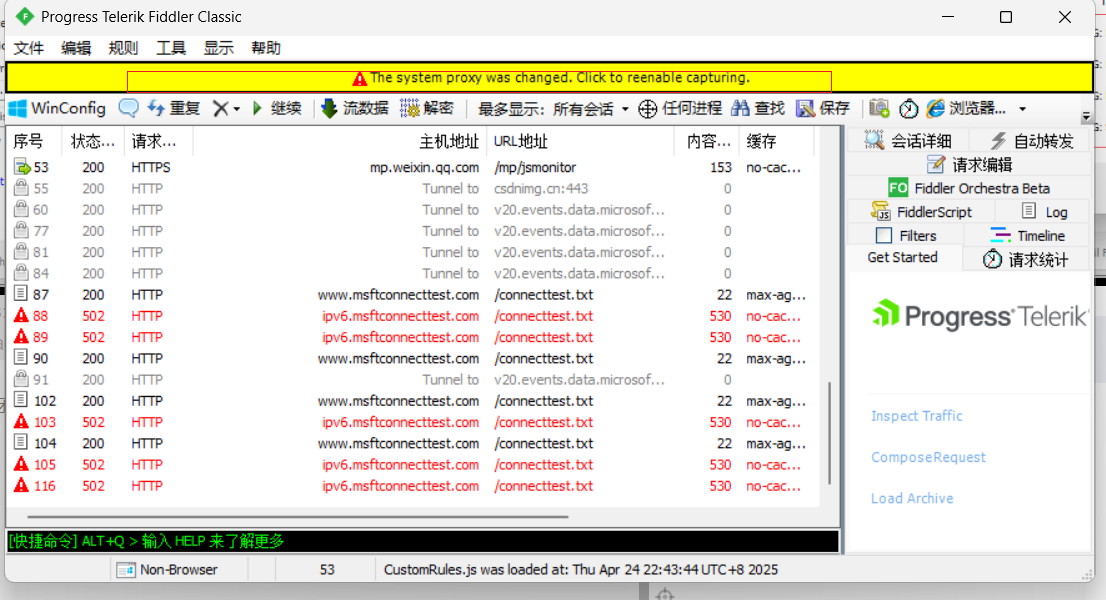1106x600 pixels.
Task: Open the Timeline tab
Action: (x=1028, y=235)
